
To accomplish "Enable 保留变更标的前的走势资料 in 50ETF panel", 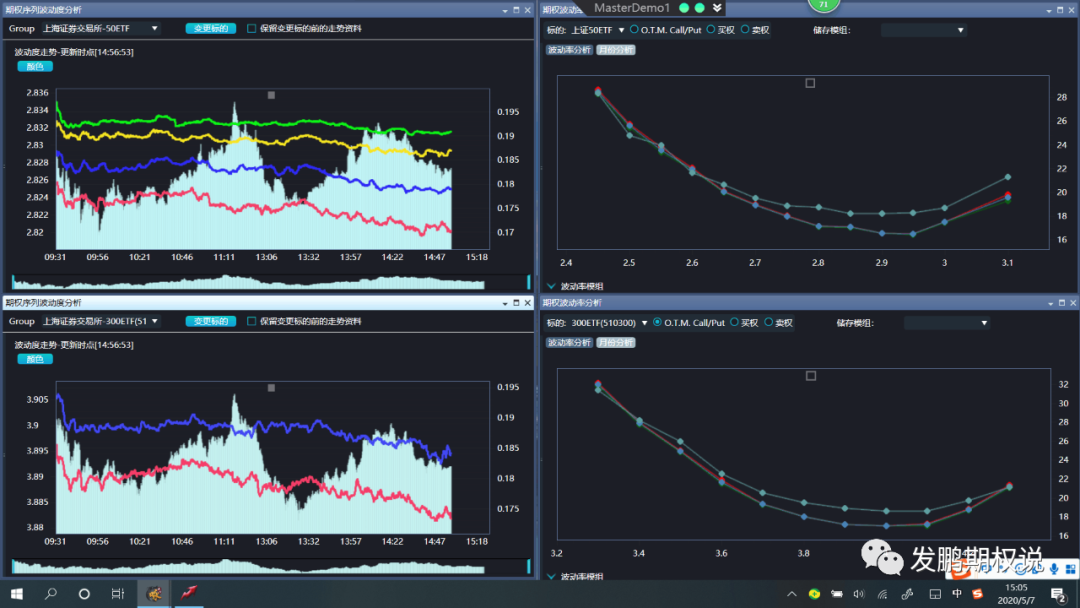I will tap(251, 28).
